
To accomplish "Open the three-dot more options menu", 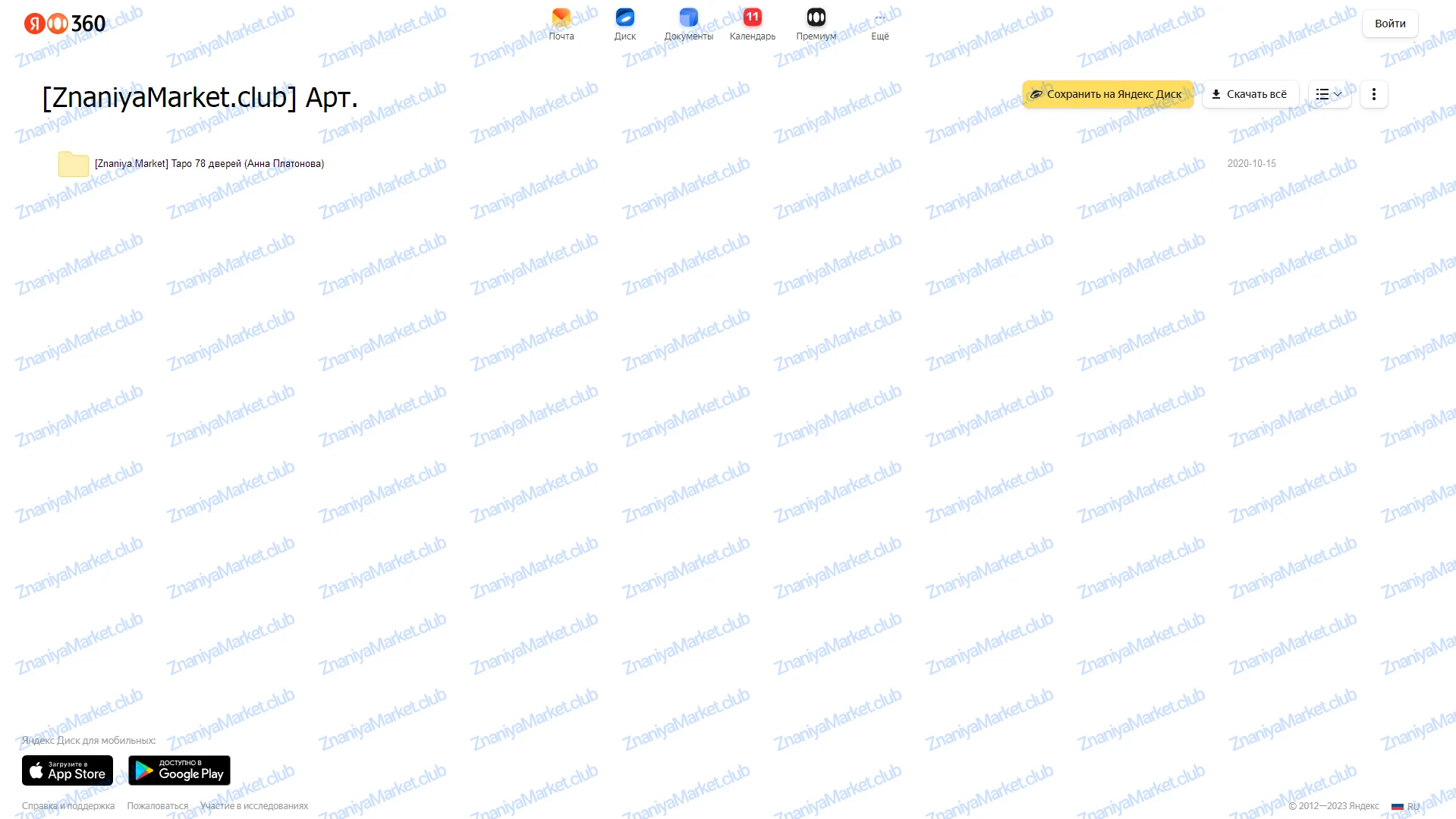I will click(1373, 94).
